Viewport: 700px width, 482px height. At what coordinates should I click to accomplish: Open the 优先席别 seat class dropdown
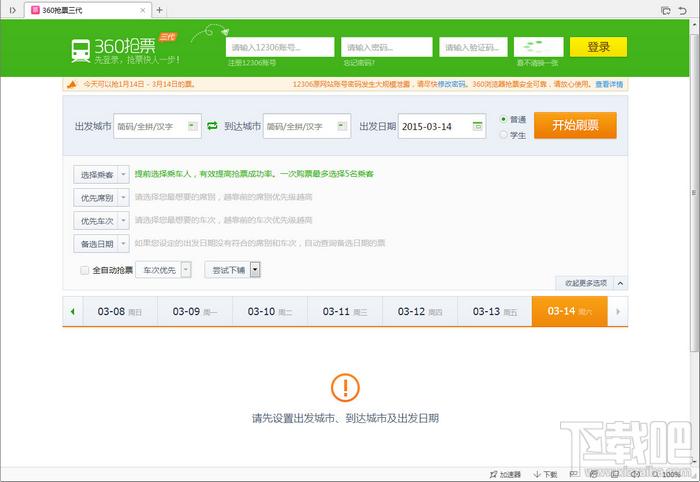pyautogui.click(x=101, y=198)
